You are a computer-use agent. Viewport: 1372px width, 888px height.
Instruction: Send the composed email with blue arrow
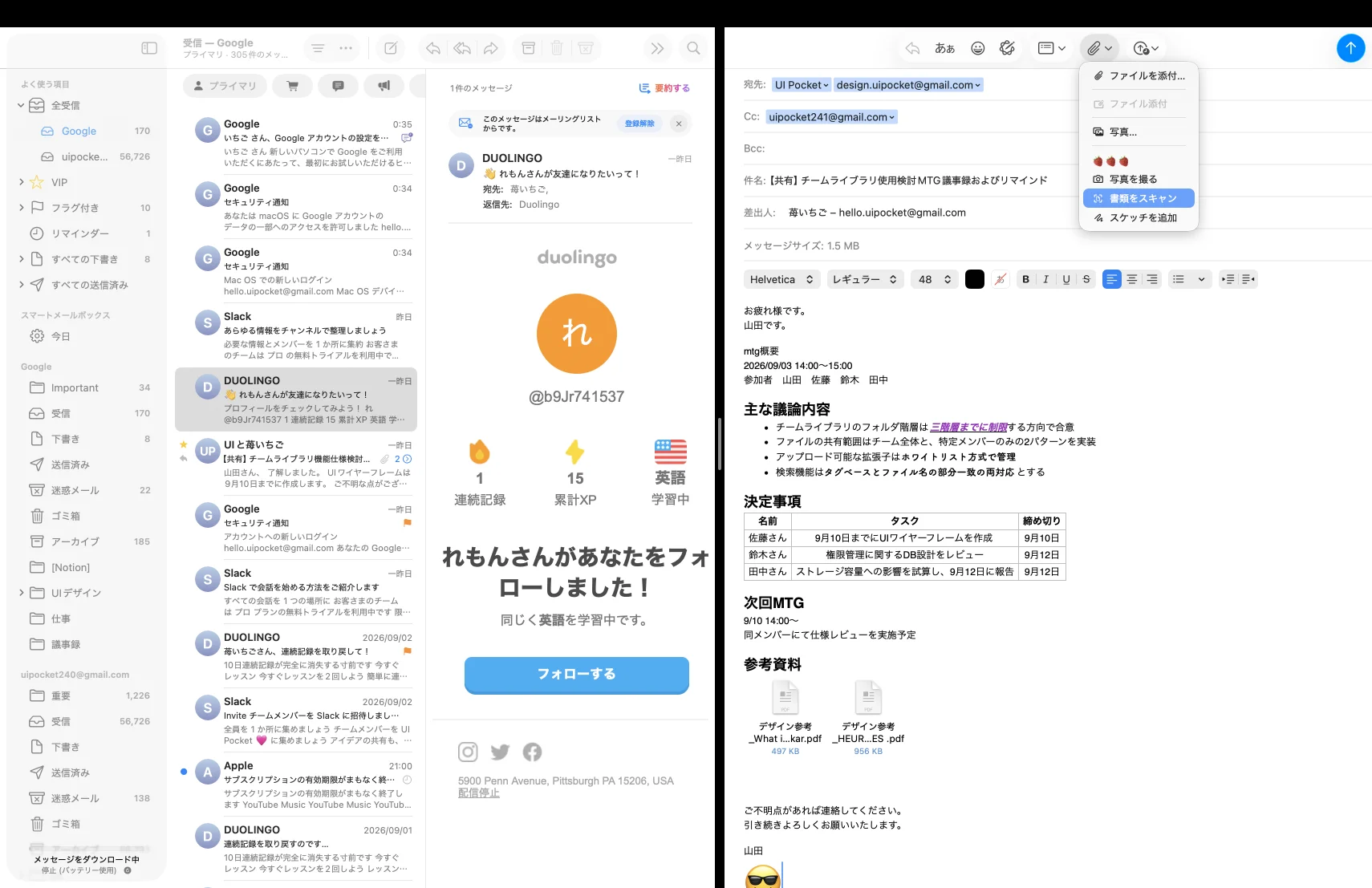1350,48
